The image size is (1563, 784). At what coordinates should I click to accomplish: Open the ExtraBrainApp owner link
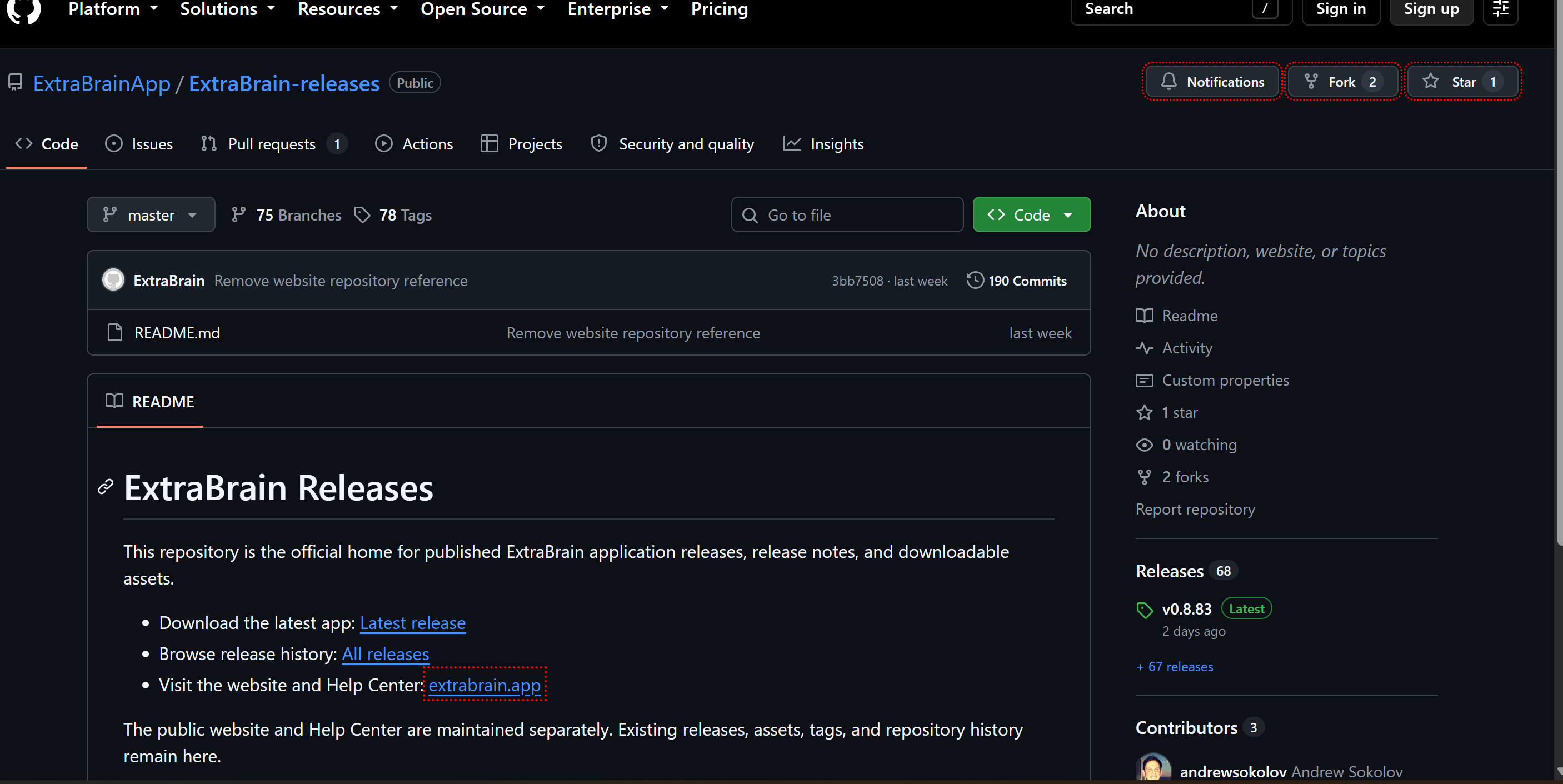pos(101,83)
